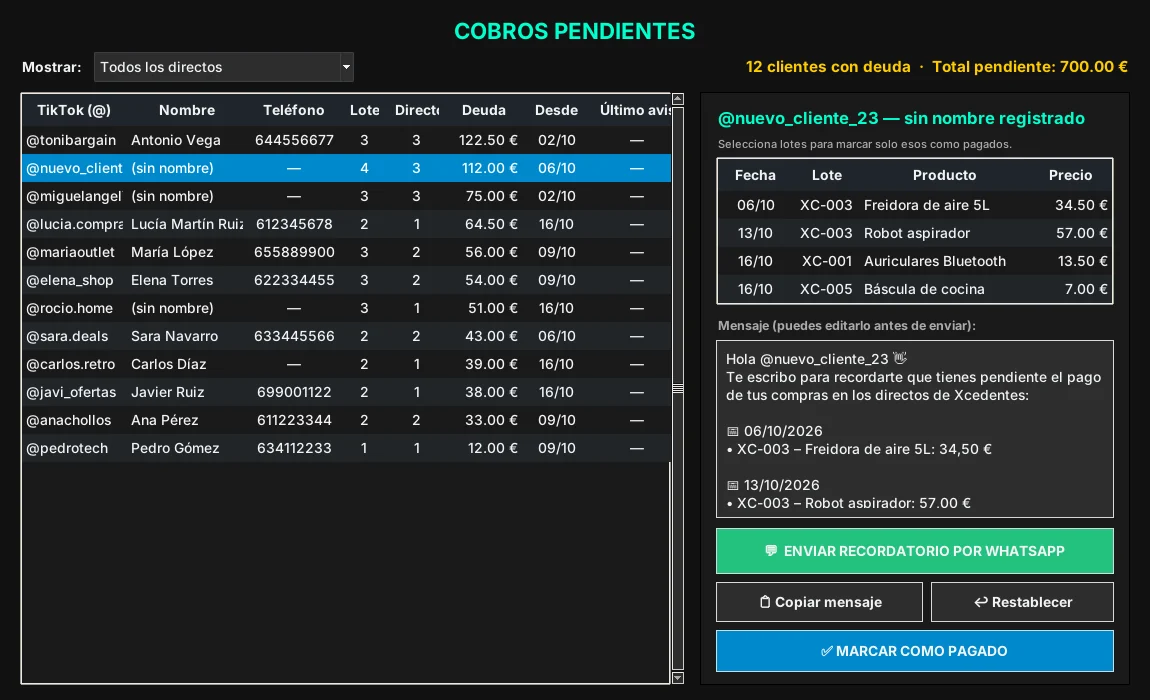This screenshot has width=1150, height=700.
Task: Click price 57.00 € in lots table
Action: pos(1081,233)
